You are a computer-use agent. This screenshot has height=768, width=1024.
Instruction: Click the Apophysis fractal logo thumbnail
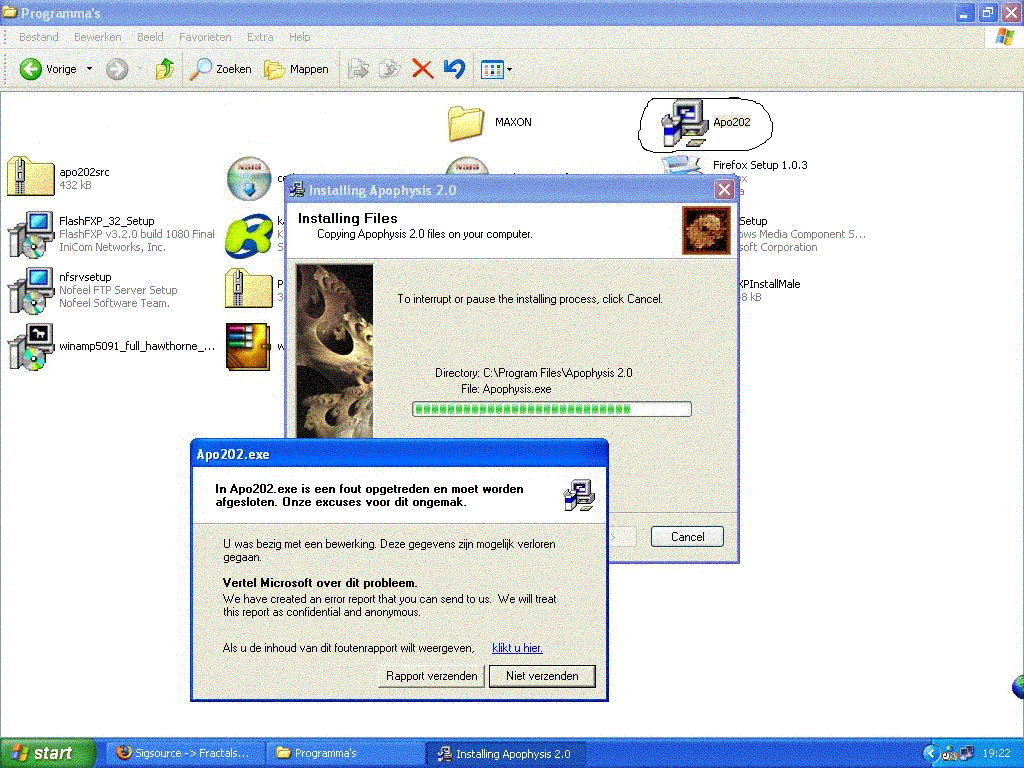[706, 230]
